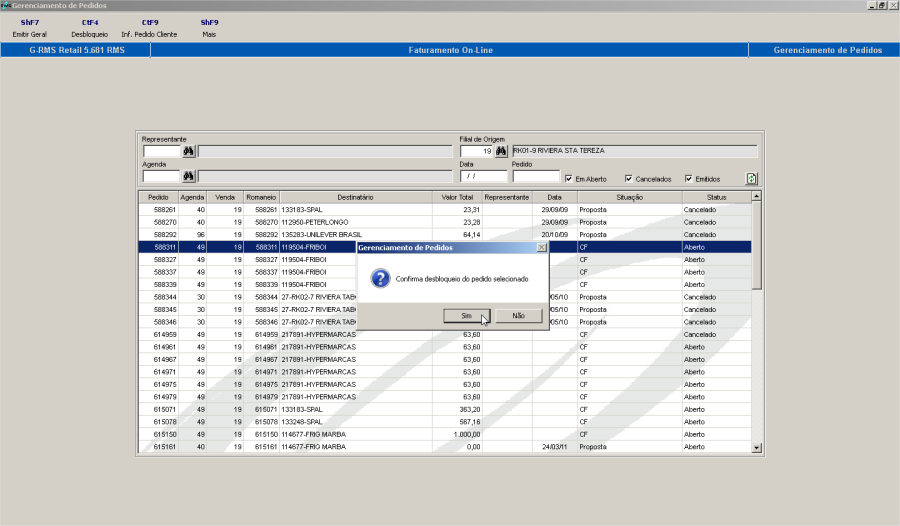
Task: Click date 24/03/11 cell
Action: point(554,447)
